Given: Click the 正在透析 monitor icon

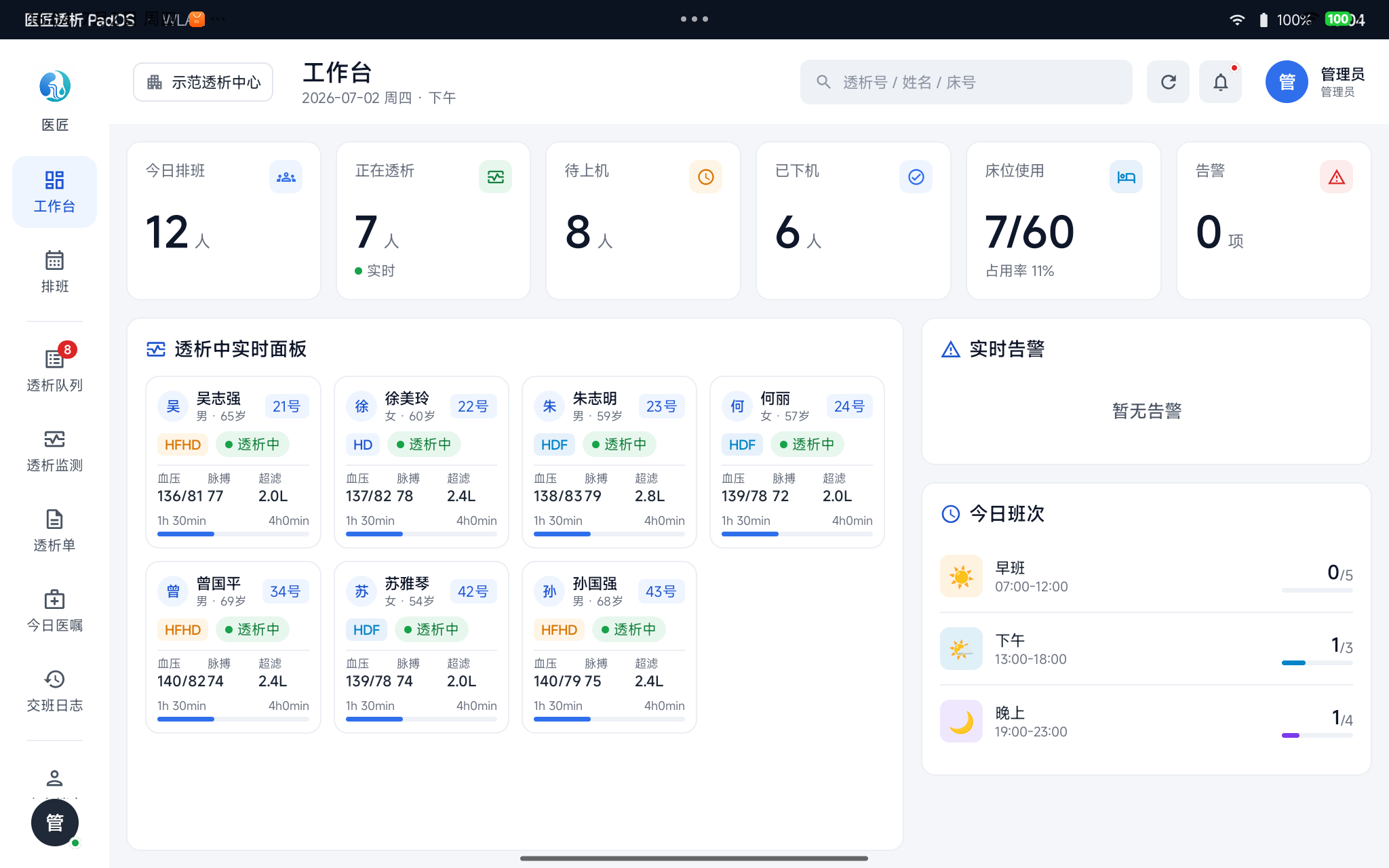Looking at the screenshot, I should coord(496,177).
